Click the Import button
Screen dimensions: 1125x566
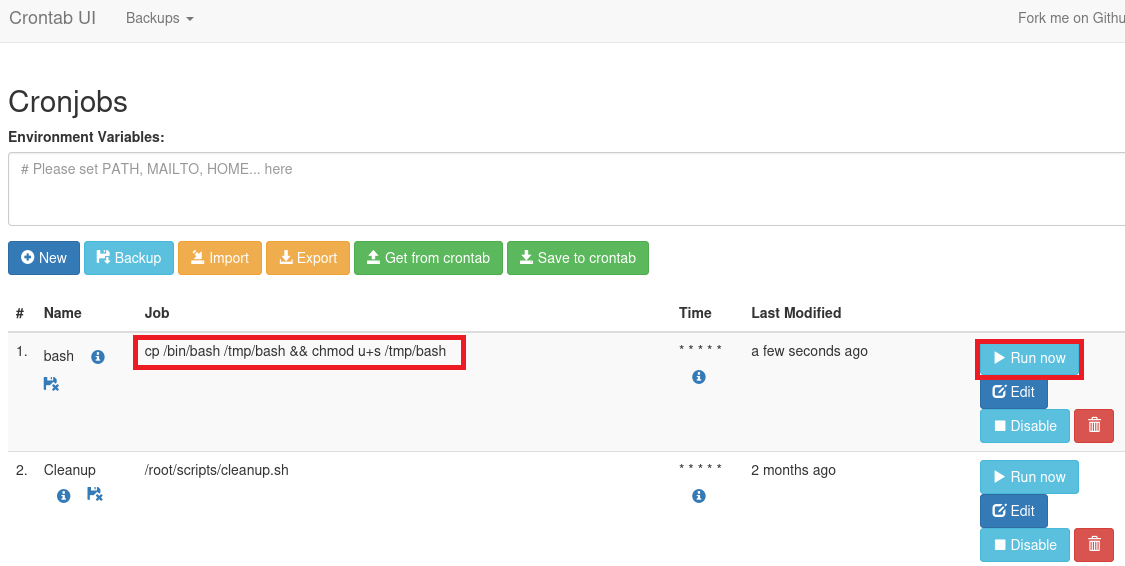pyautogui.click(x=219, y=258)
